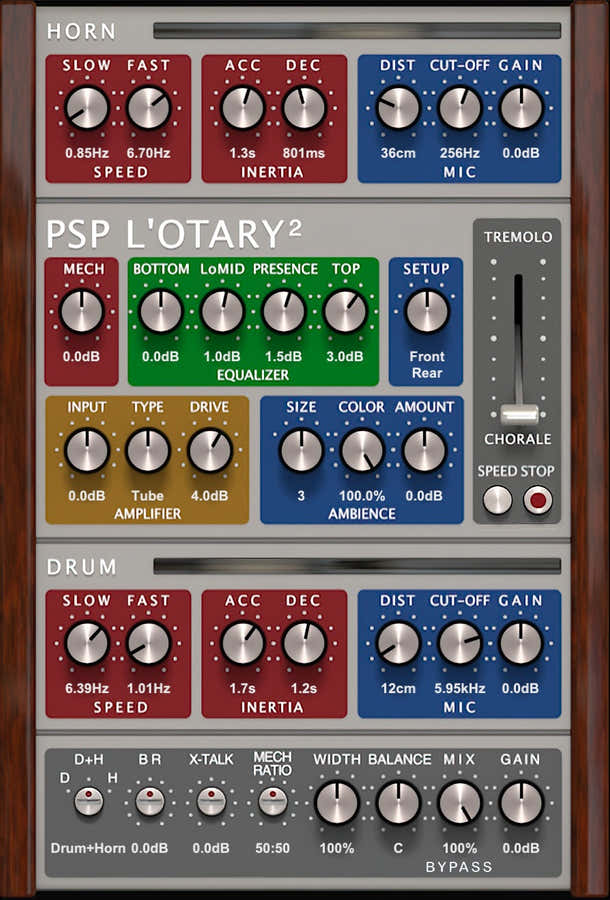Toggle the X-TALK switch
The height and width of the screenshot is (900, 610).
point(212,801)
